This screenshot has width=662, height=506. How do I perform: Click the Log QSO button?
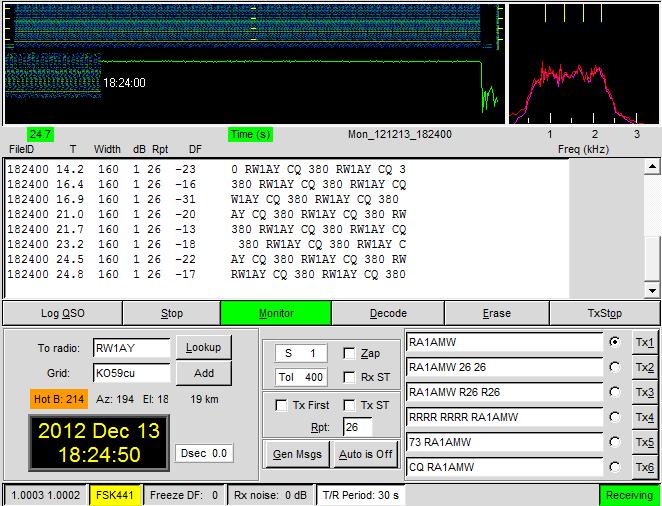pyautogui.click(x=62, y=313)
